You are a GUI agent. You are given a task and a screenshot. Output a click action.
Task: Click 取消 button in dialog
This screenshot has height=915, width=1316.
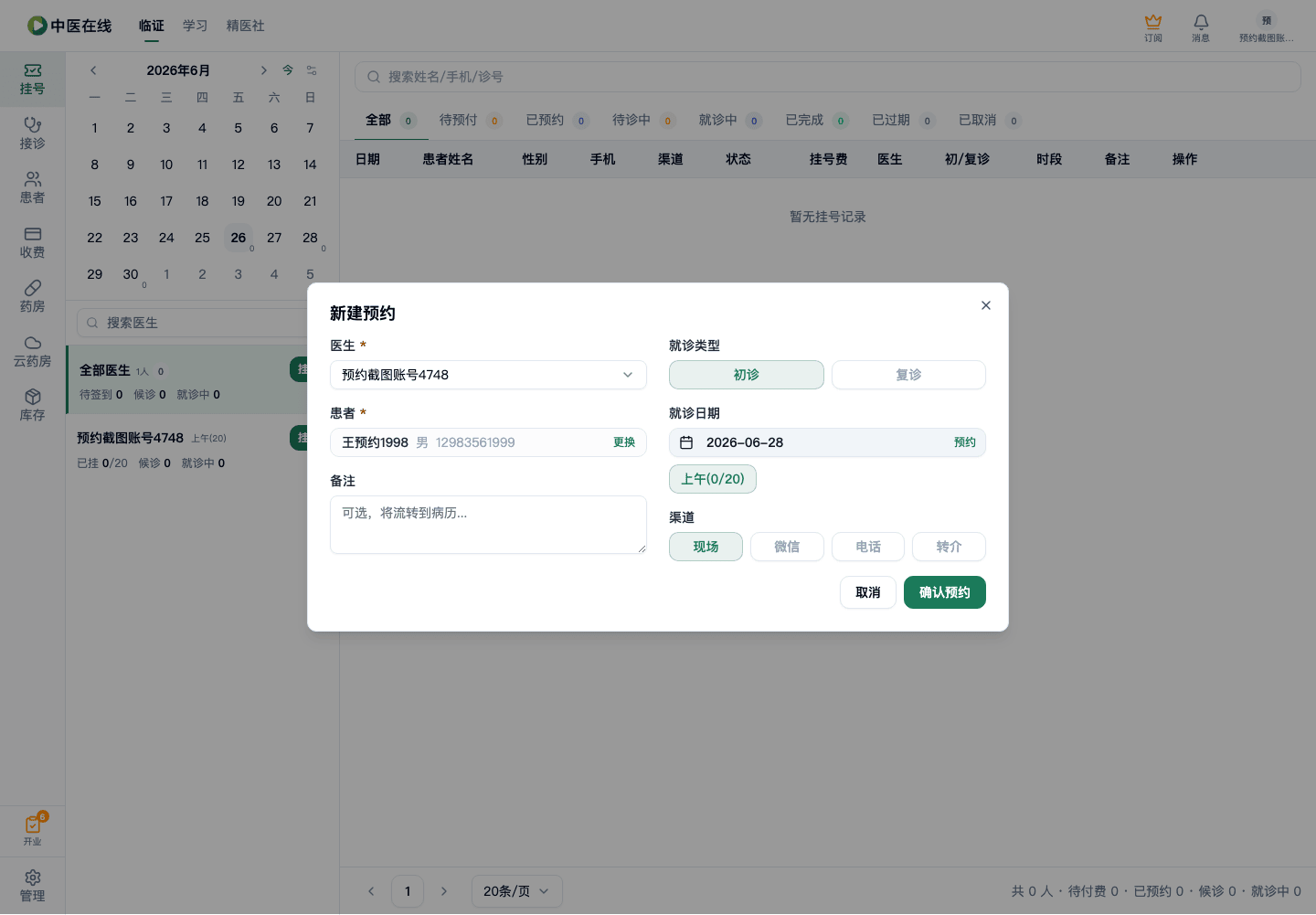click(868, 592)
